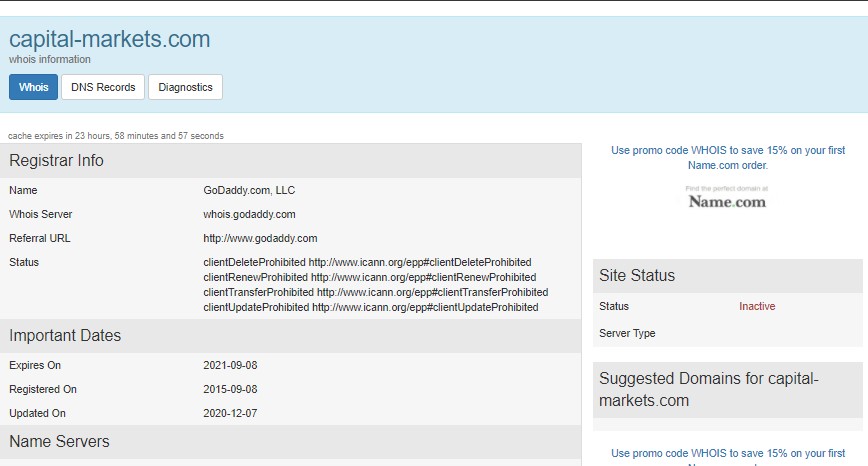
Task: Click the Name.com logo banner
Action: coord(727,198)
